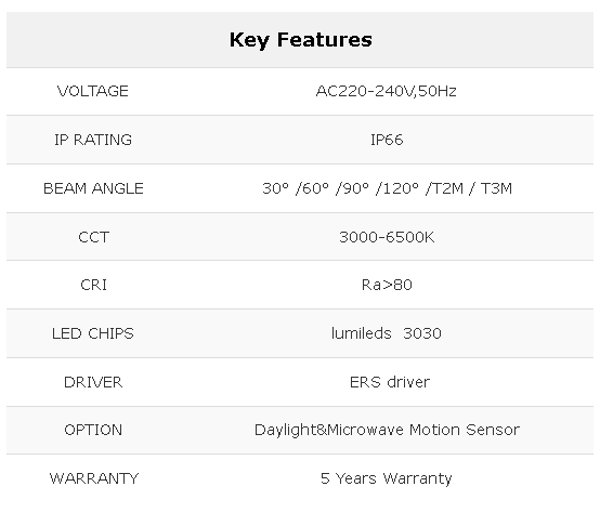The height and width of the screenshot is (526, 600).
Task: Select the IP RATING label
Action: coord(93,140)
